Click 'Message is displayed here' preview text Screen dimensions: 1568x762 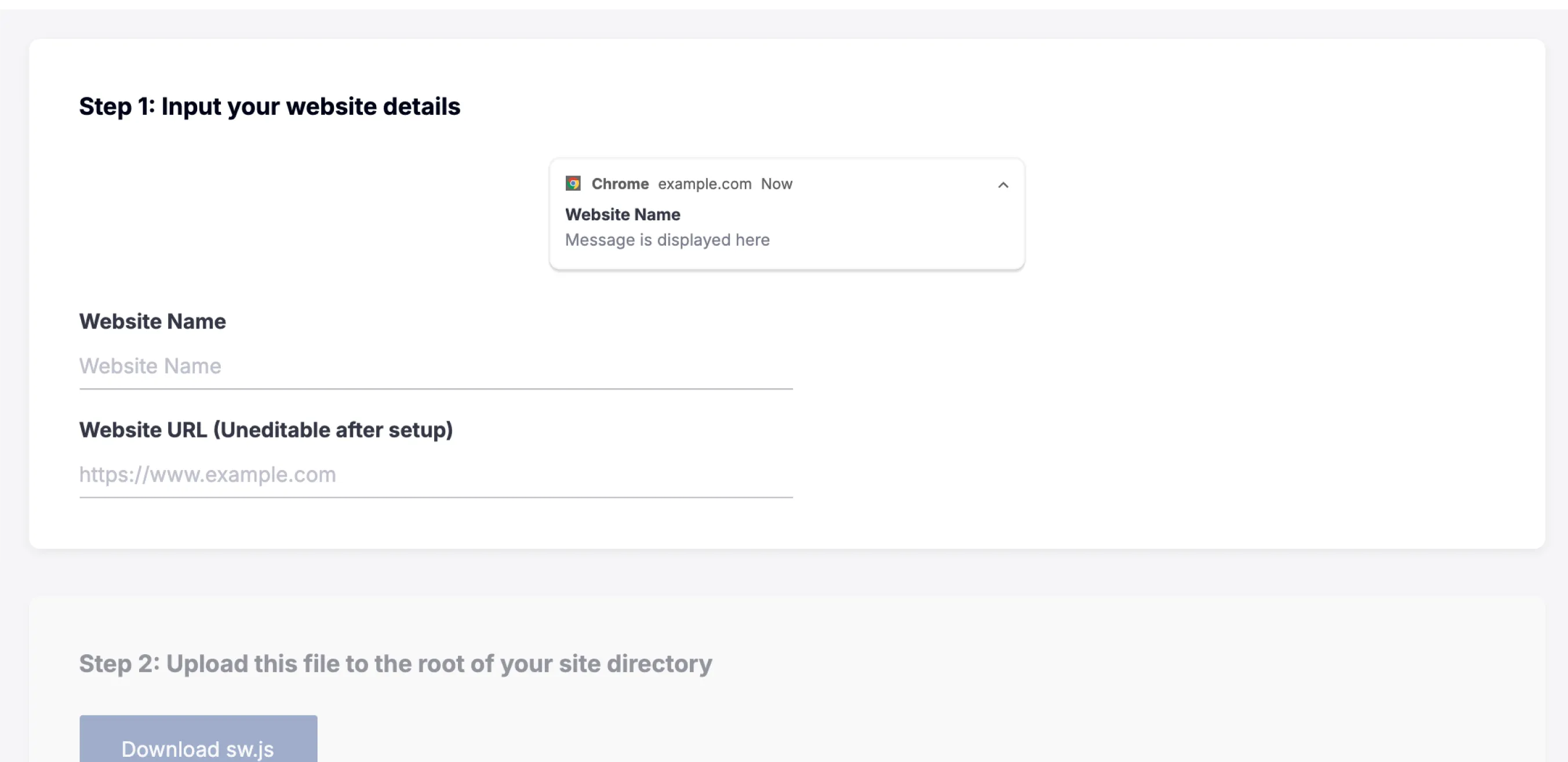(x=667, y=240)
